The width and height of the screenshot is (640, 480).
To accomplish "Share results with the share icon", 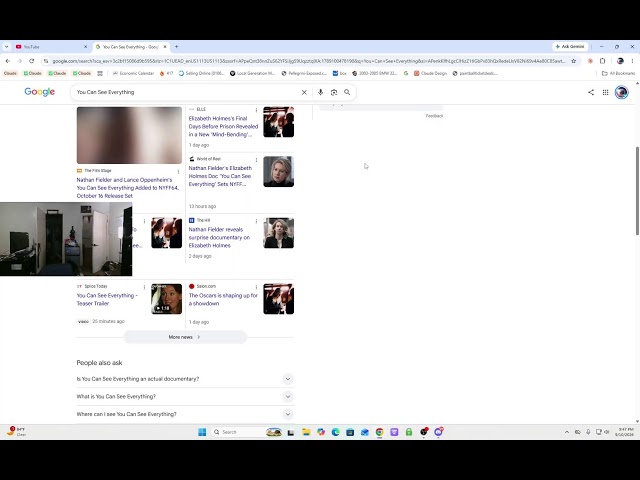I will [591, 92].
